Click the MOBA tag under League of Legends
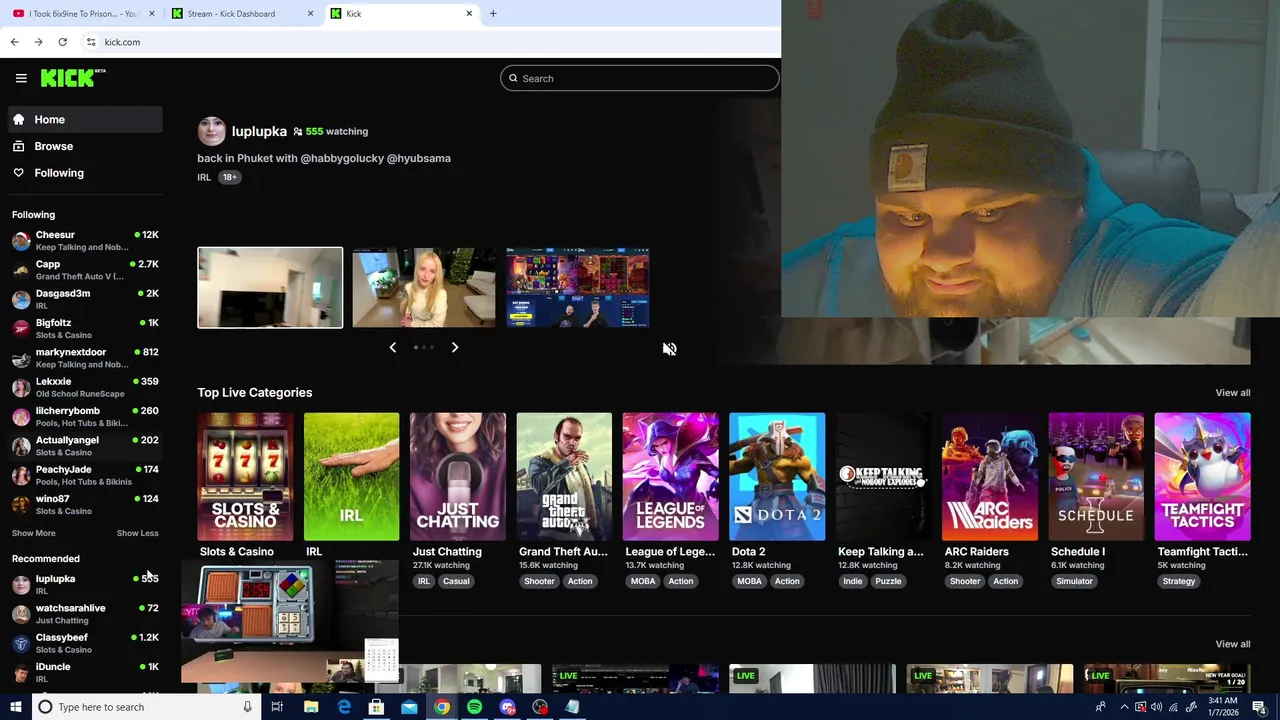This screenshot has width=1280, height=720. tap(643, 581)
